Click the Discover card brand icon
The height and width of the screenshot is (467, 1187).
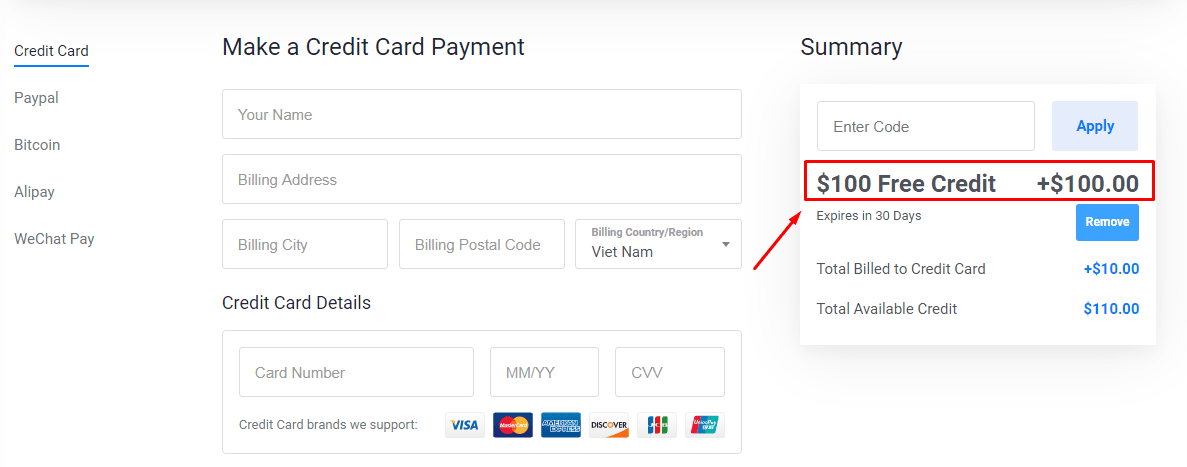[609, 425]
